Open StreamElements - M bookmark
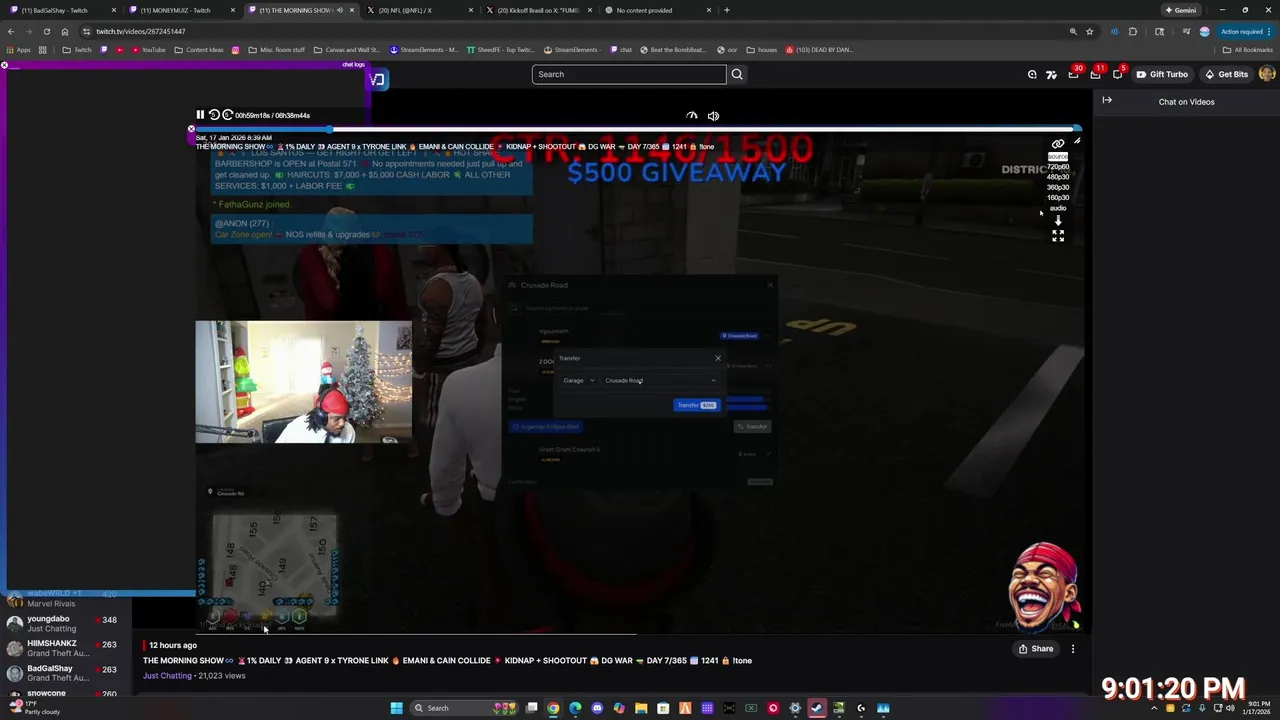Screen dimensions: 1280x720 tap(424, 50)
